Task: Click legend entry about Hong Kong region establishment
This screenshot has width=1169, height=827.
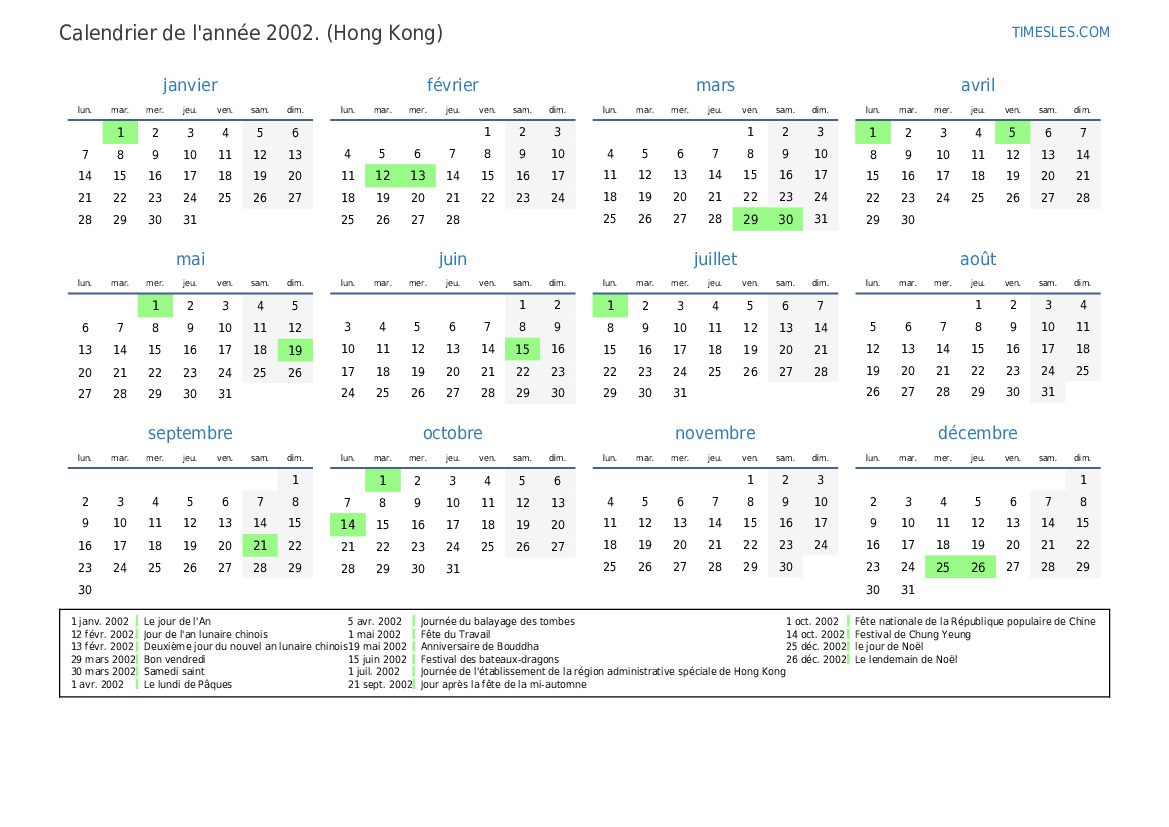Action: 602,672
